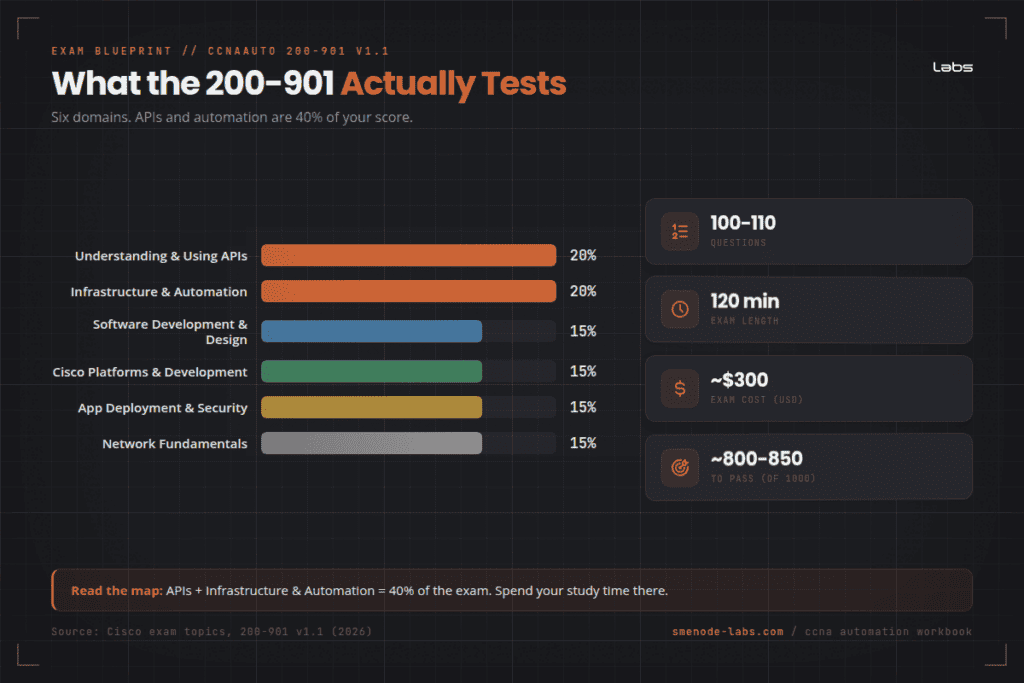Click the 'Cisco Platforms & Development' label
Screen dimensions: 1024x683
click(x=150, y=372)
